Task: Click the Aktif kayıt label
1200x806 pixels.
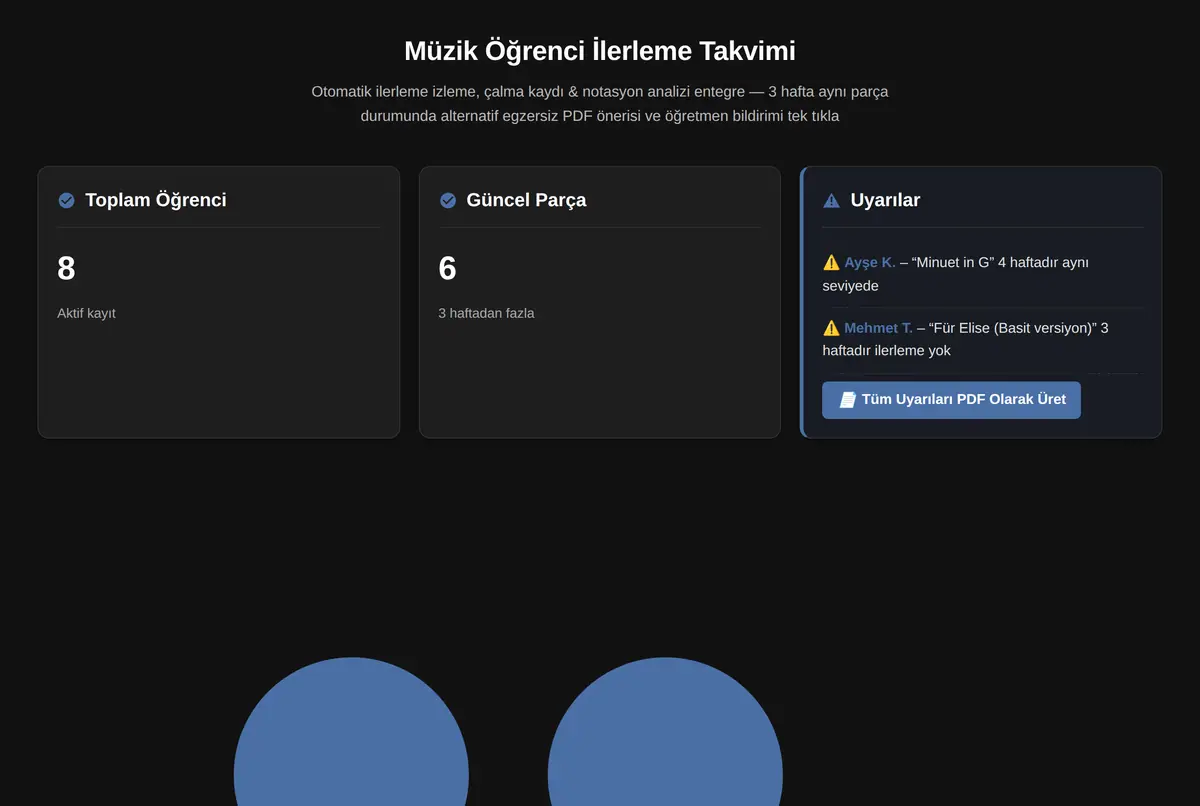Action: (x=86, y=313)
